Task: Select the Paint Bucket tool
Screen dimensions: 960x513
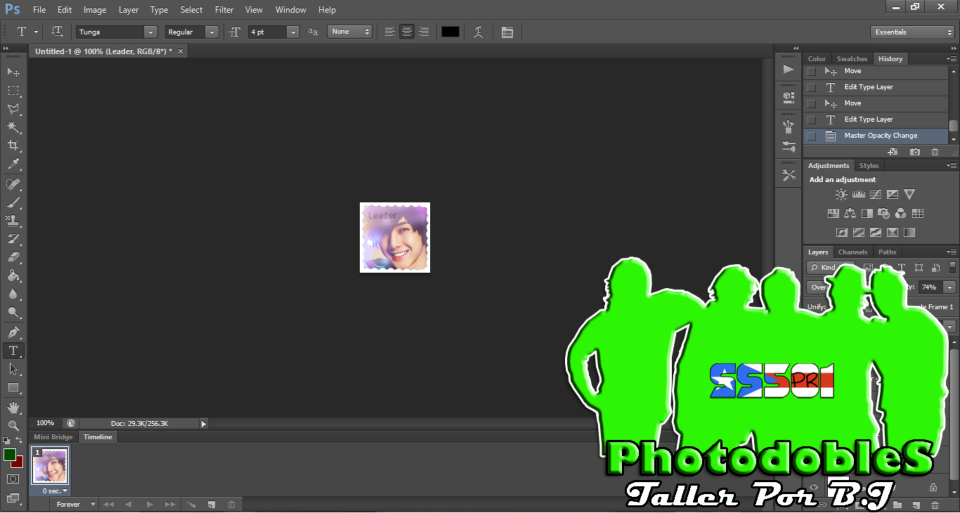Action: click(13, 275)
